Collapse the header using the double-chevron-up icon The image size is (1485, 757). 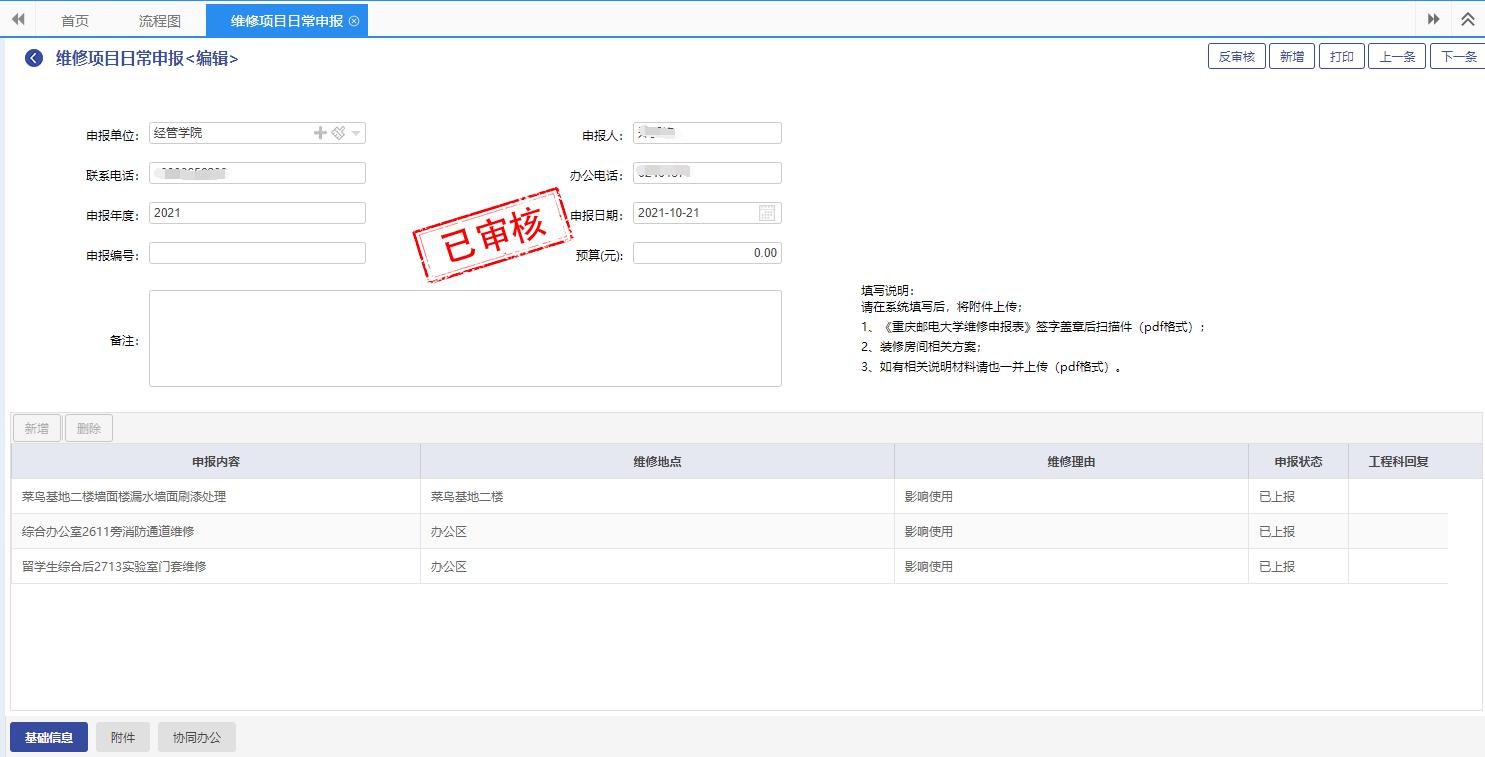[x=1468, y=19]
